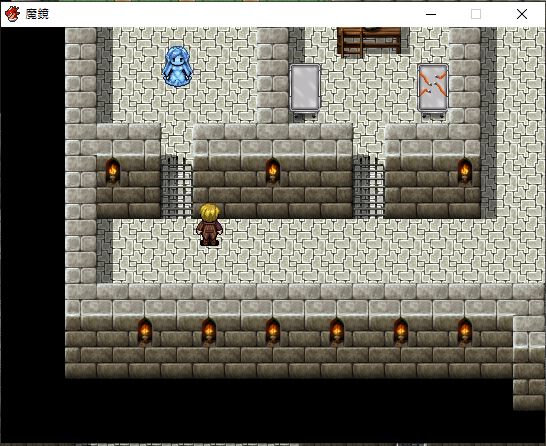Minimize the game window
Image resolution: width=546 pixels, height=446 pixels.
(431, 14)
